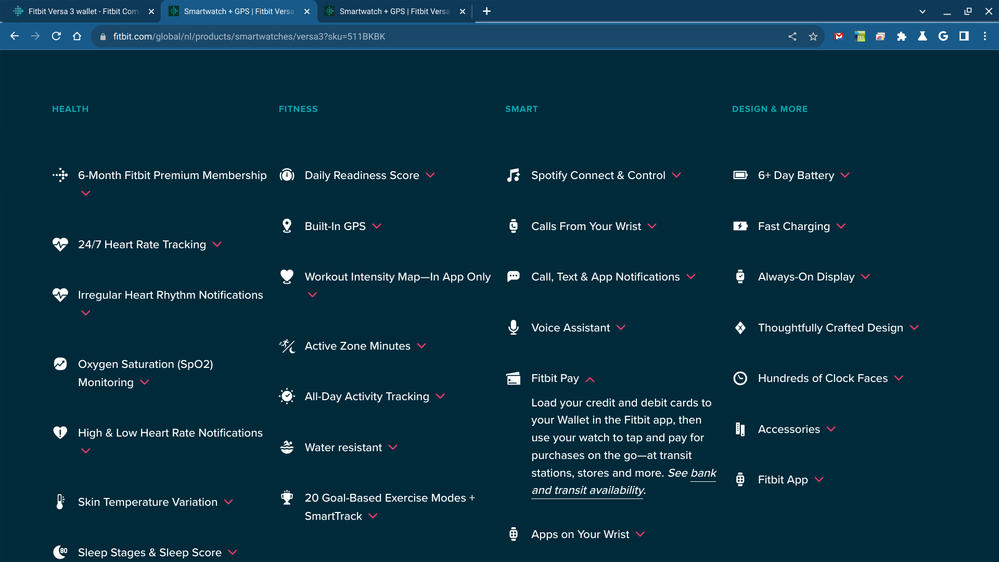
Task: Click Workout Intensity Map—In App Only label
Action: pyautogui.click(x=398, y=277)
